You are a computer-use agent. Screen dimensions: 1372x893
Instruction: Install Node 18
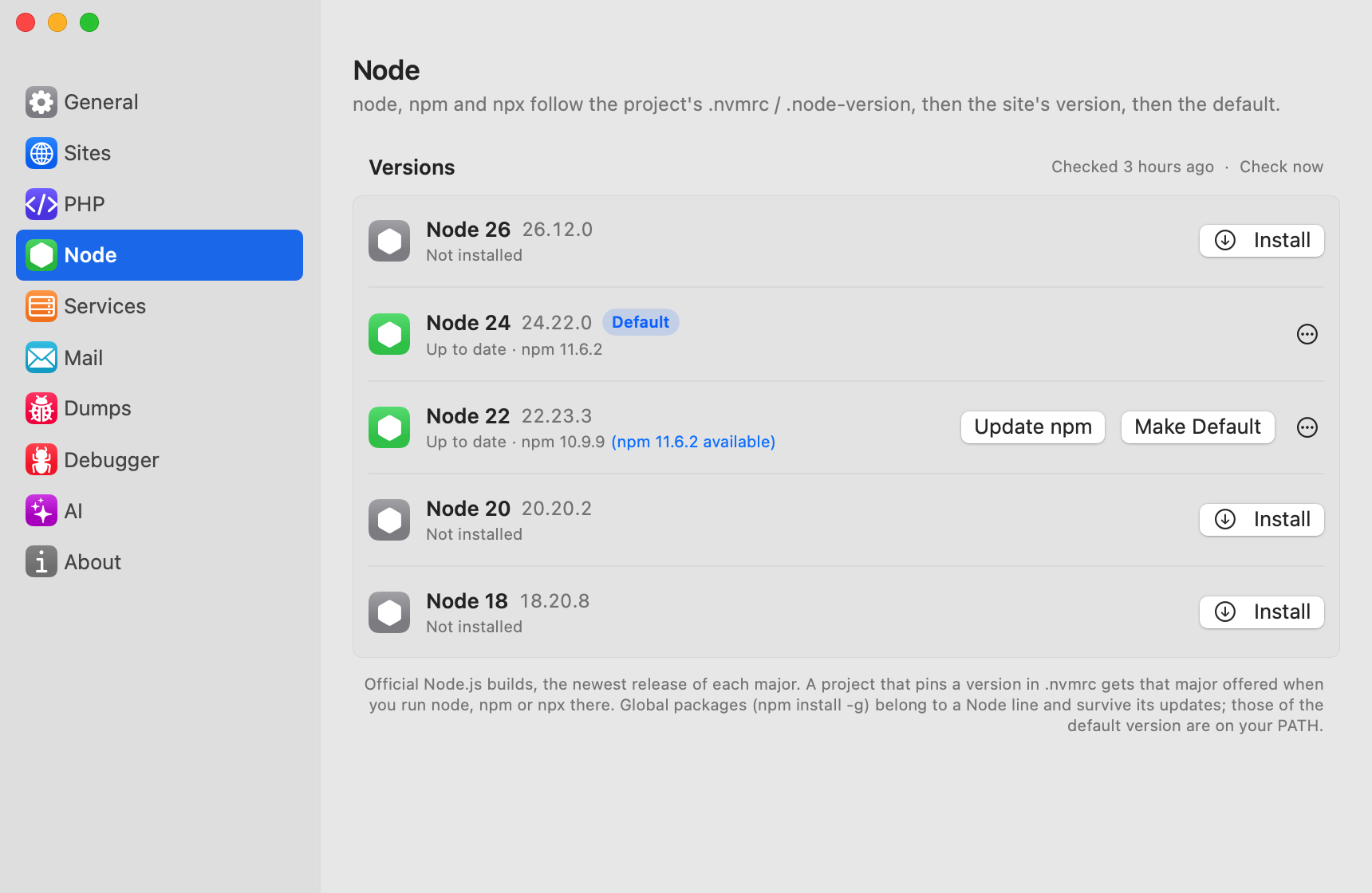coord(1262,612)
